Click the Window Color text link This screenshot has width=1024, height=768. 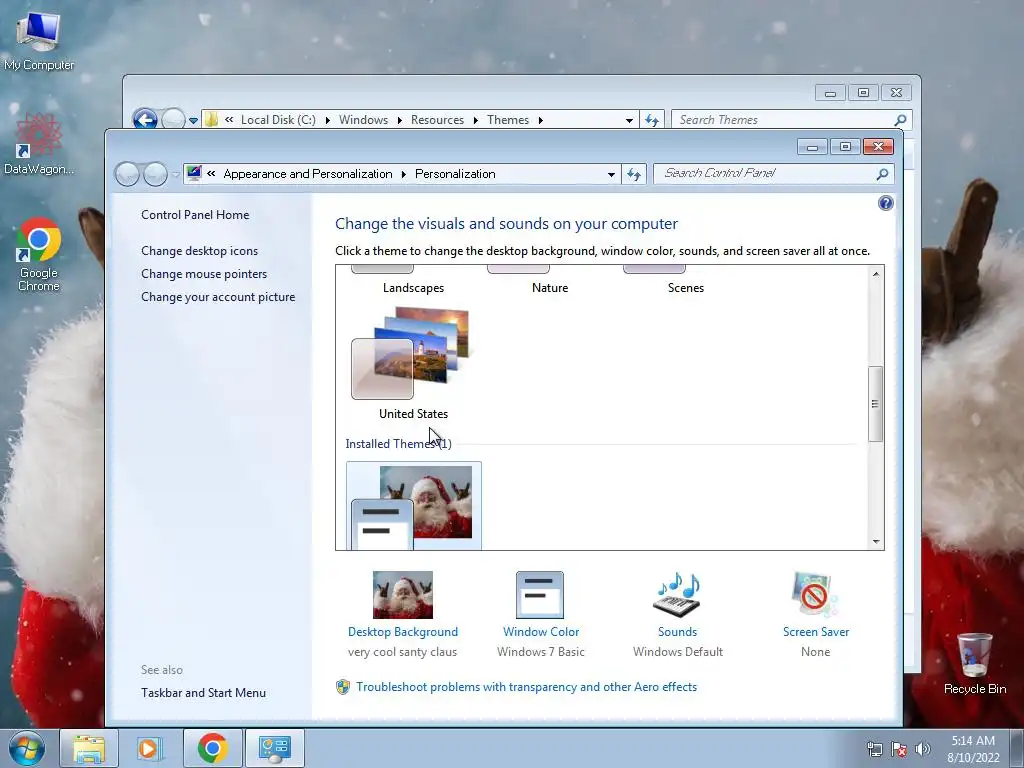click(541, 632)
